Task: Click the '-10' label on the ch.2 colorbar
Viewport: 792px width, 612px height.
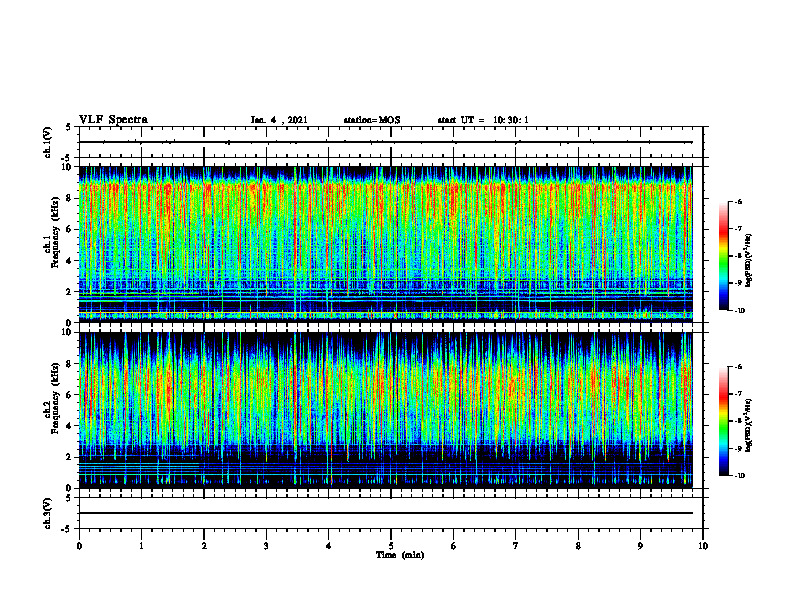Action: 739,476
